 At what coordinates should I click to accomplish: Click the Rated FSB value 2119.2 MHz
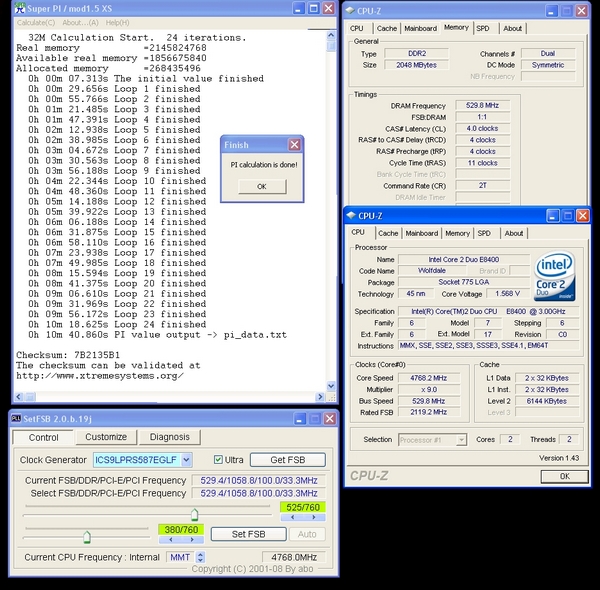429,412
